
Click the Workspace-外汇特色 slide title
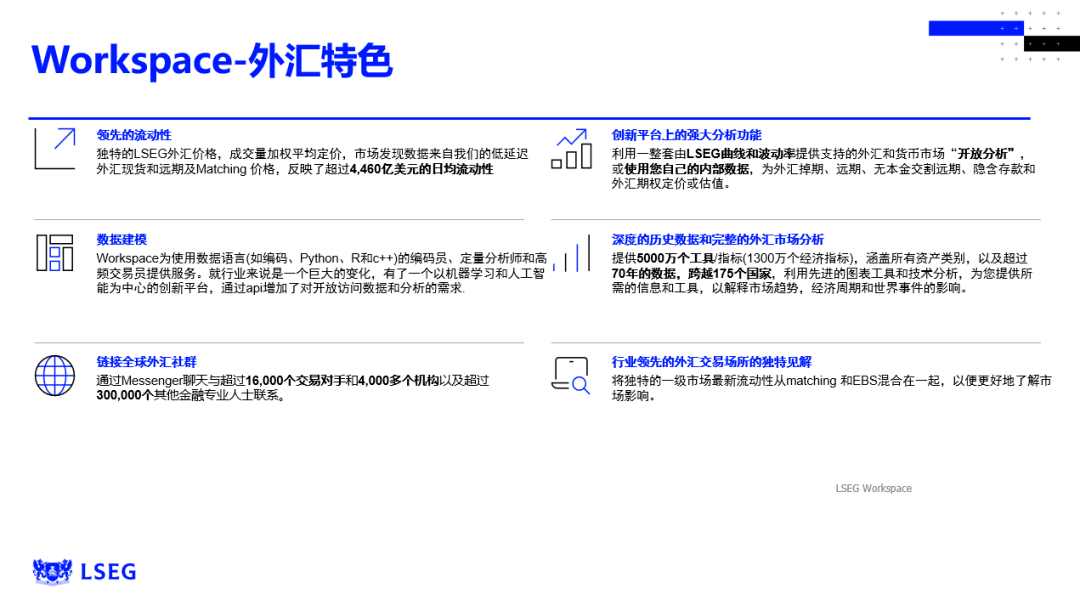coord(215,60)
